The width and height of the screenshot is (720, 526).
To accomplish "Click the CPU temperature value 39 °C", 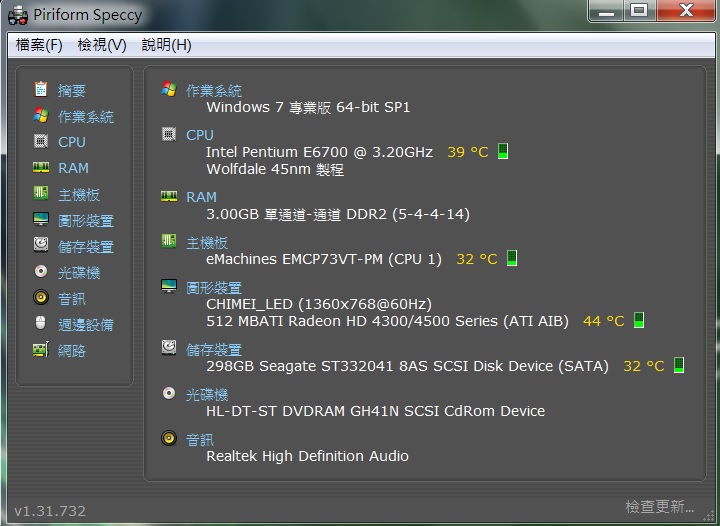I will coord(467,152).
